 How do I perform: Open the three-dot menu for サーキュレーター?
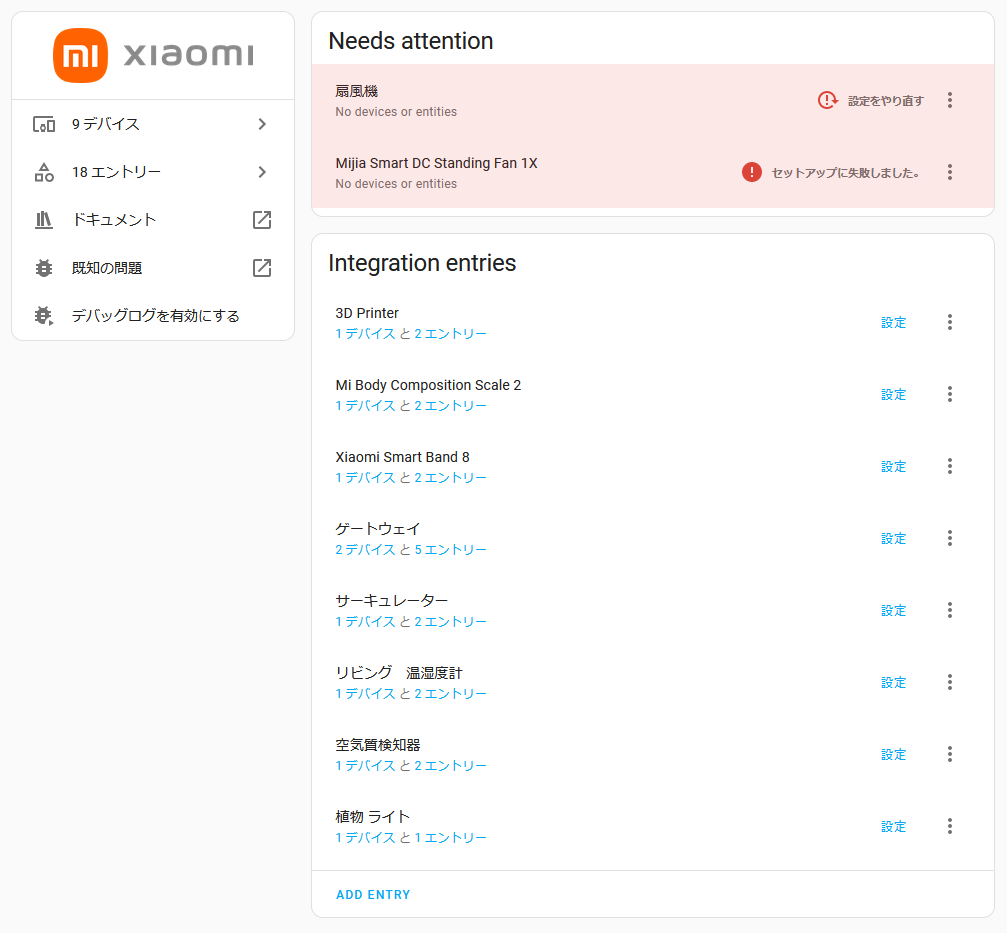(x=950, y=610)
